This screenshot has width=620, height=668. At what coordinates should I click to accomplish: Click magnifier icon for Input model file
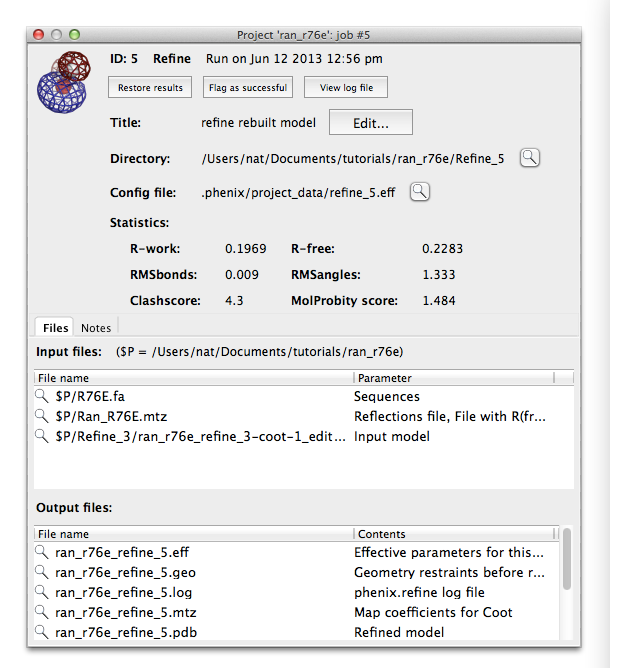click(42, 436)
